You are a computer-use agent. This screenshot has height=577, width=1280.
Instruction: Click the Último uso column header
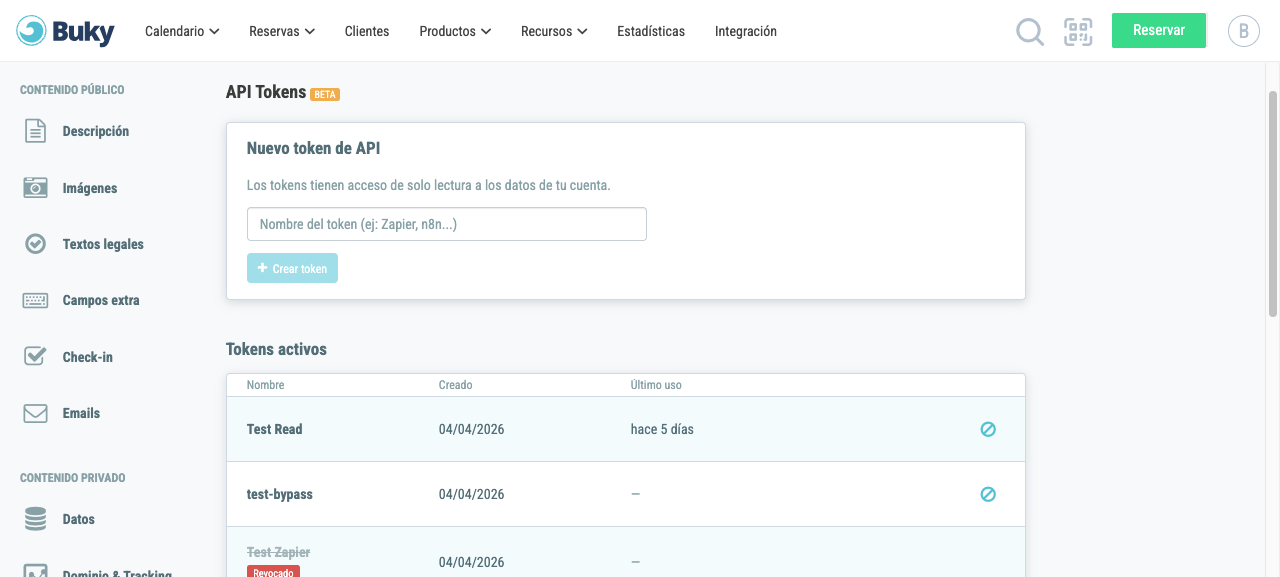pyautogui.click(x=656, y=385)
